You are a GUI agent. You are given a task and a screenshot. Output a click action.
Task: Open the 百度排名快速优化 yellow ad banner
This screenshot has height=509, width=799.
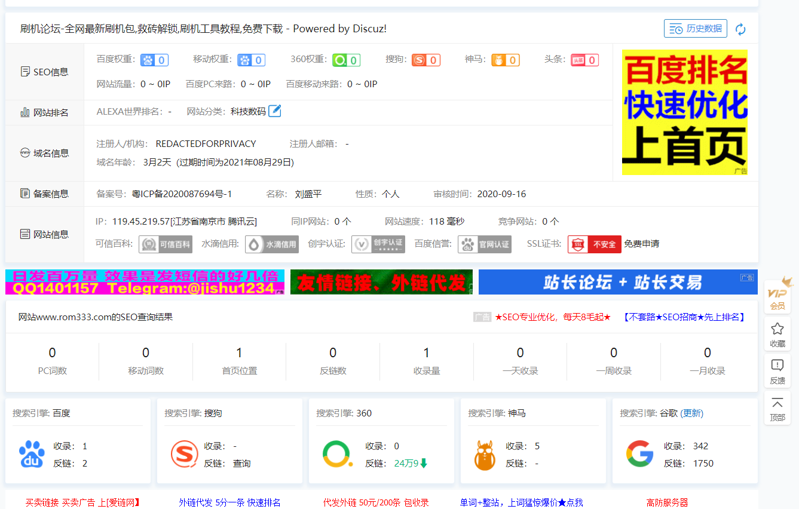coord(685,112)
